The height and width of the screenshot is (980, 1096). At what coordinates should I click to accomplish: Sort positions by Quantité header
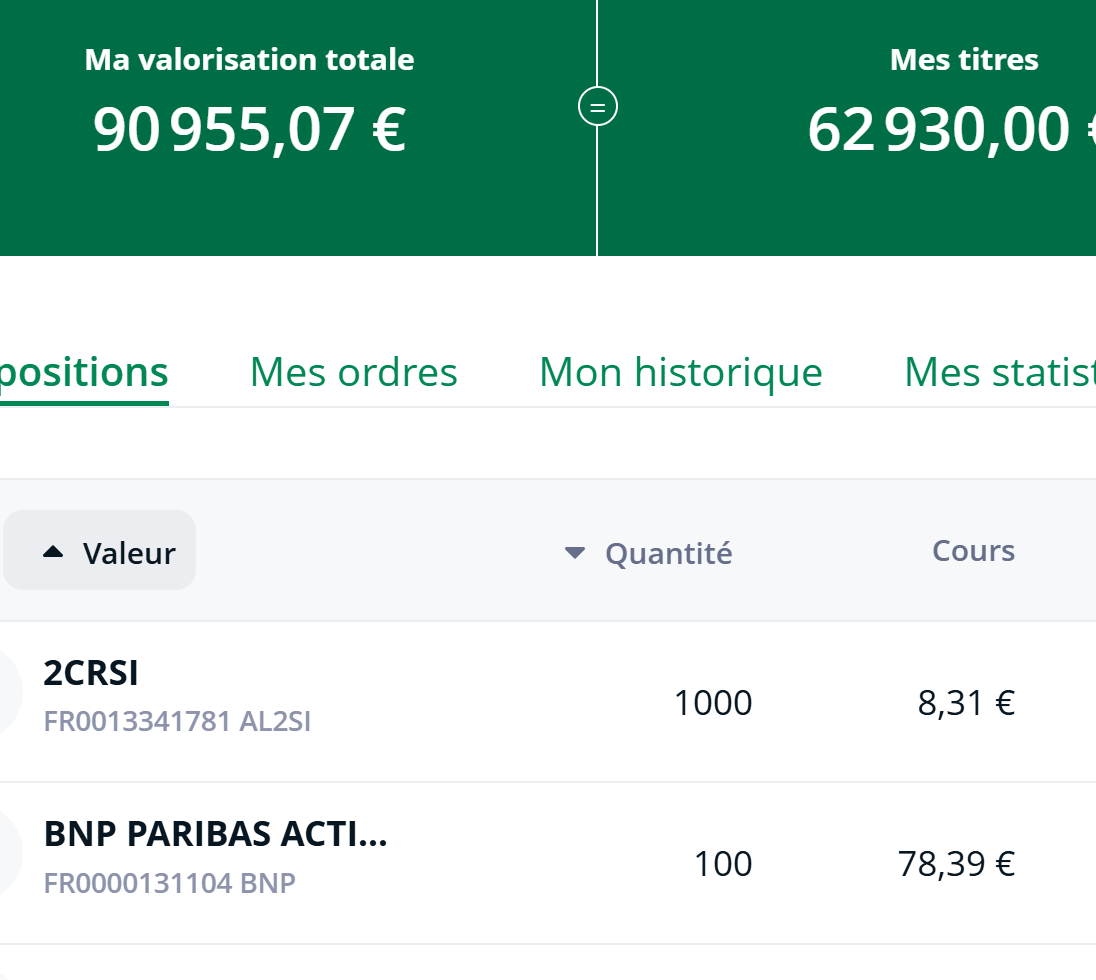pyautogui.click(x=668, y=553)
